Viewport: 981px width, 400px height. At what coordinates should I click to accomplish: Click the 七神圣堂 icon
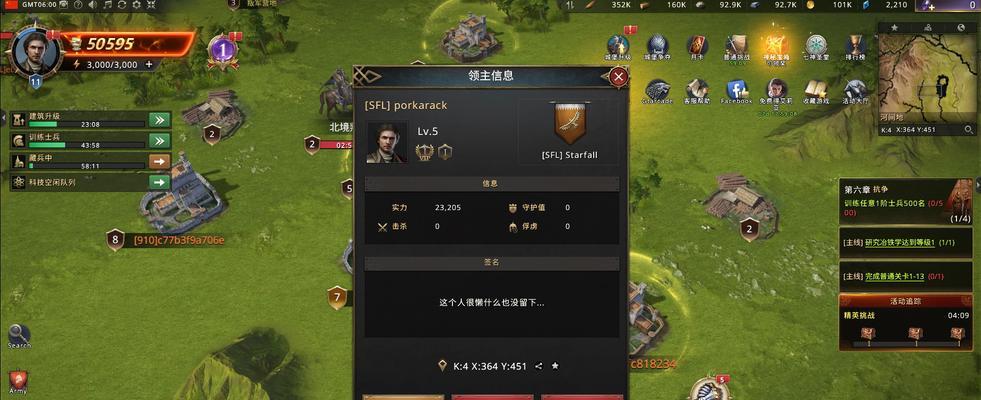pyautogui.click(x=816, y=46)
